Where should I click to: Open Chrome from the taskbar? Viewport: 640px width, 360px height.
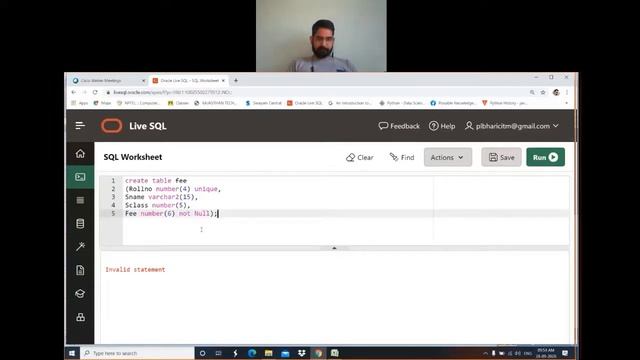(318, 353)
